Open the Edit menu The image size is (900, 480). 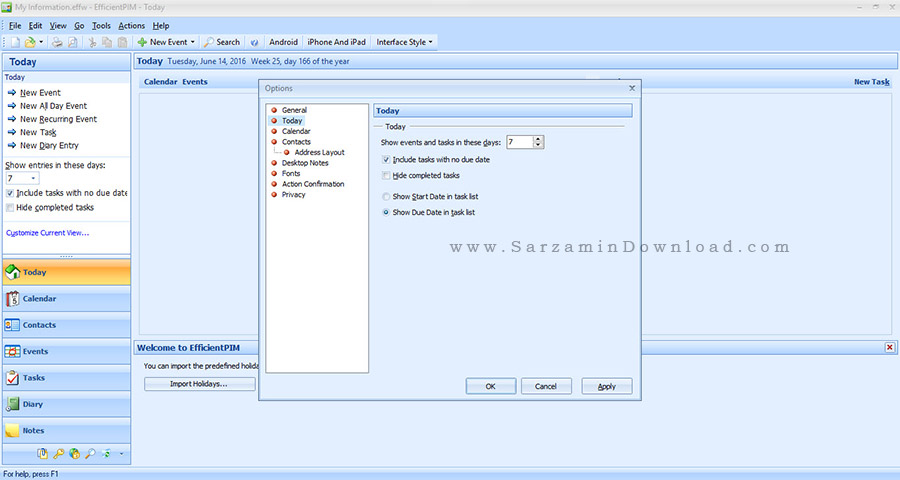36,26
